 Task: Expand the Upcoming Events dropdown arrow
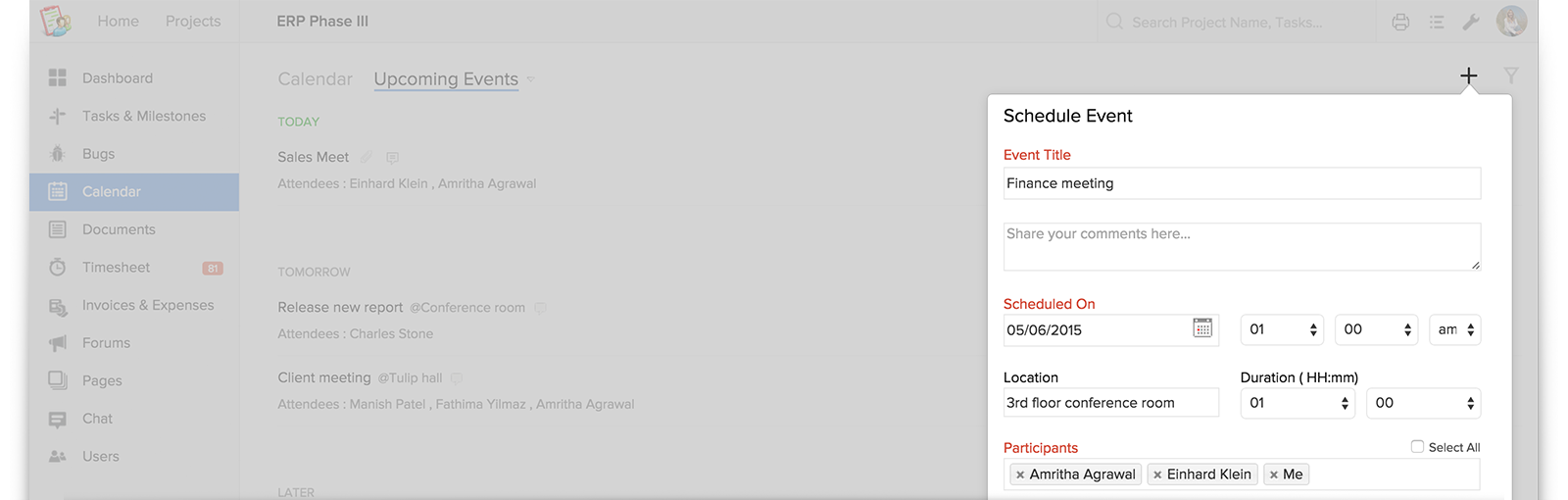coord(530,79)
